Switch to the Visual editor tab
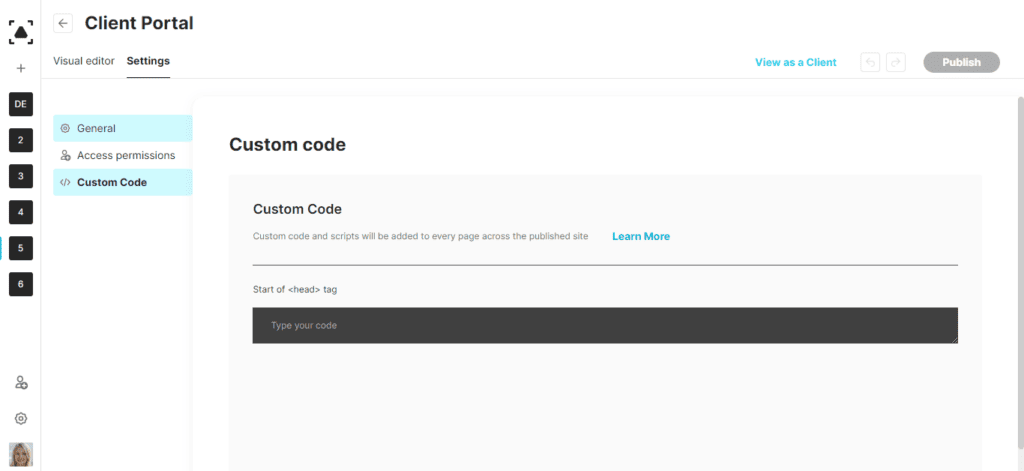Viewport: 1024px width, 471px height. 84,61
